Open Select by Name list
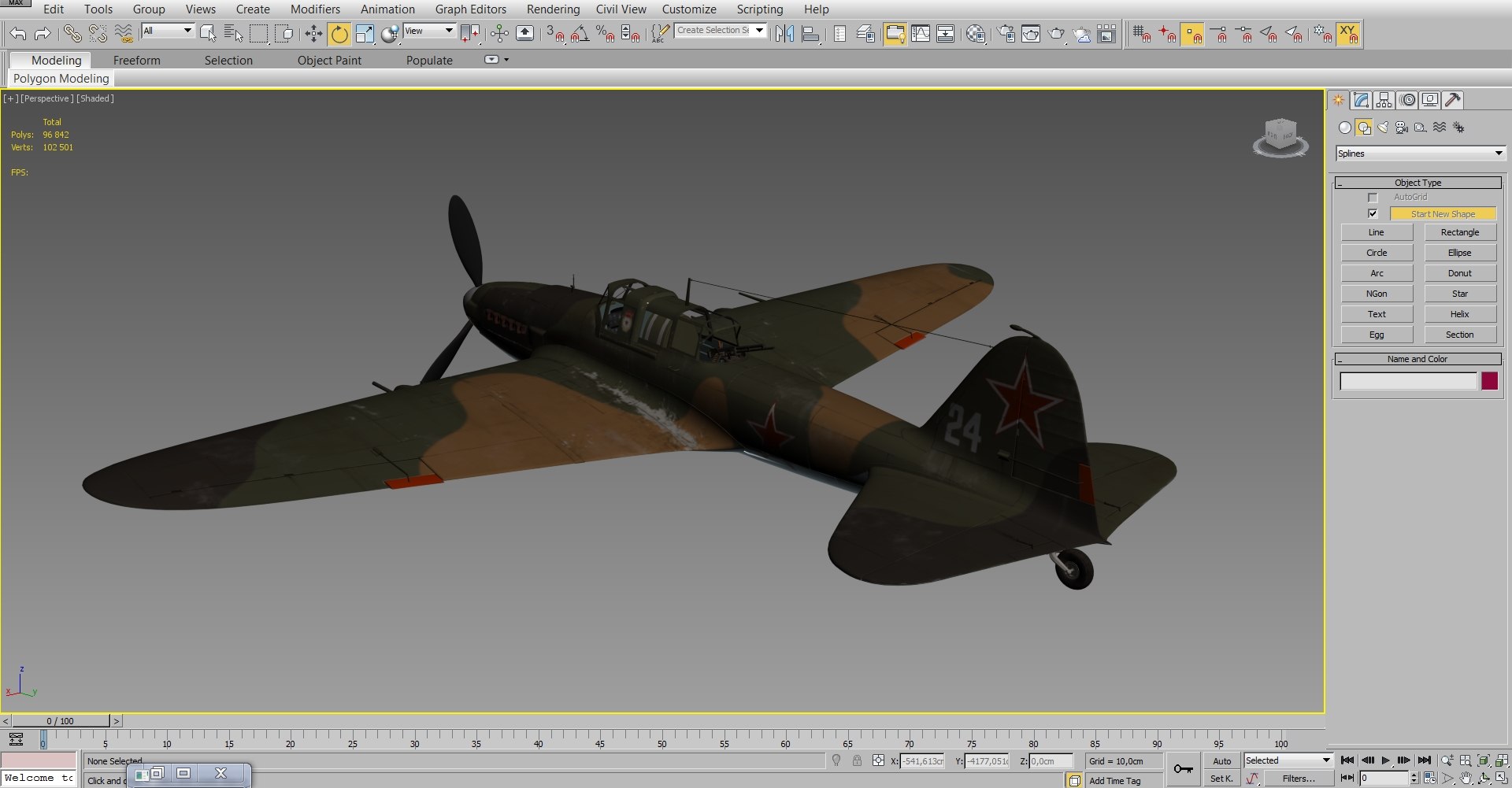Viewport: 1512px width, 788px height. (233, 33)
